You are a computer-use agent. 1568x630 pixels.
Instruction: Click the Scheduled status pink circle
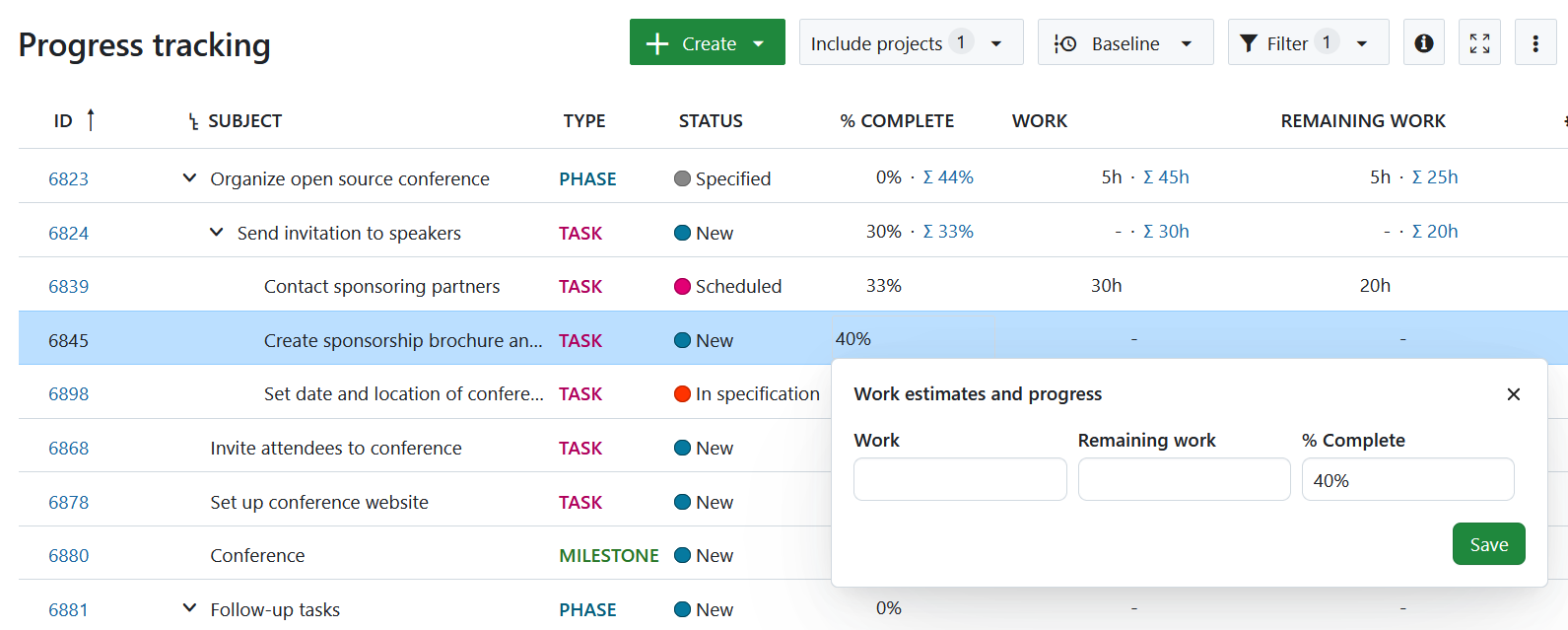tap(682, 287)
